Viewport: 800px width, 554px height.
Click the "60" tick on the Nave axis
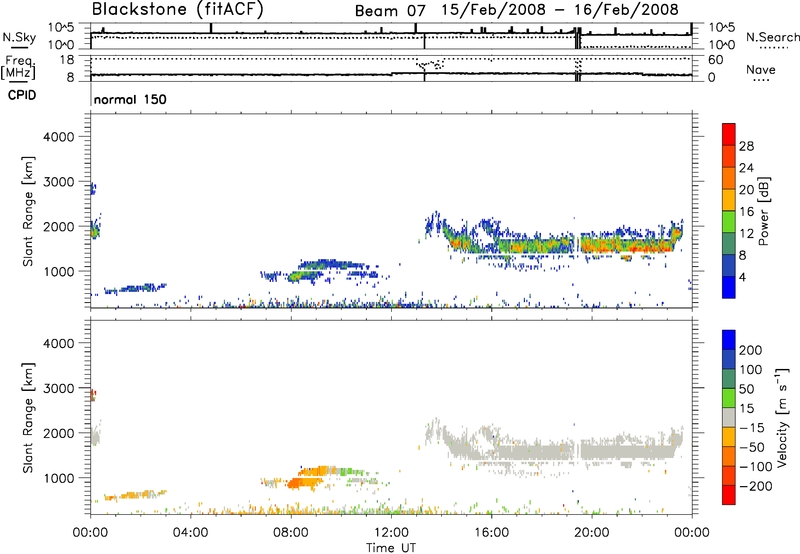coord(715,60)
